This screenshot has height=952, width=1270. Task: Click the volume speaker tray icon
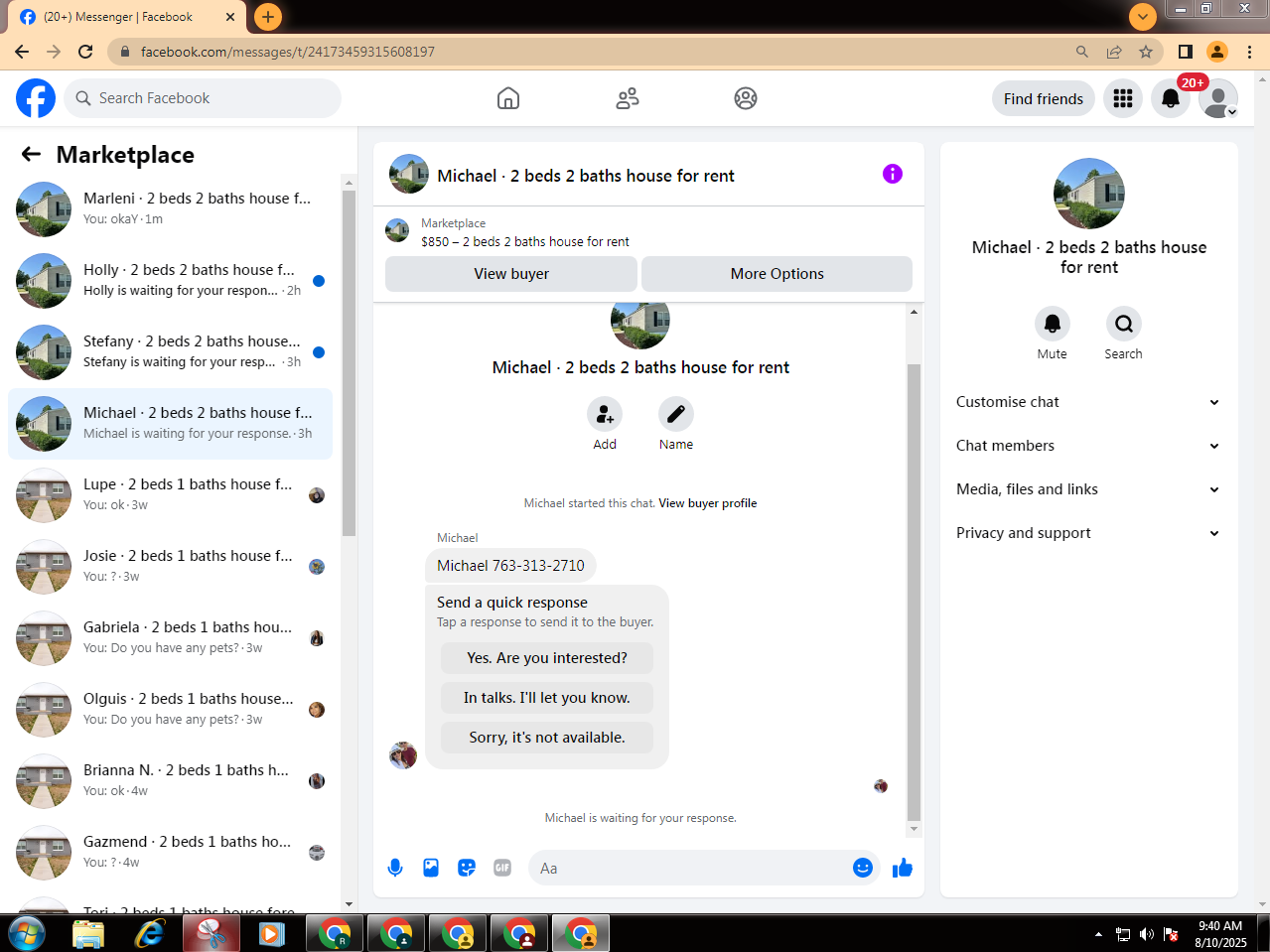pyautogui.click(x=1147, y=934)
